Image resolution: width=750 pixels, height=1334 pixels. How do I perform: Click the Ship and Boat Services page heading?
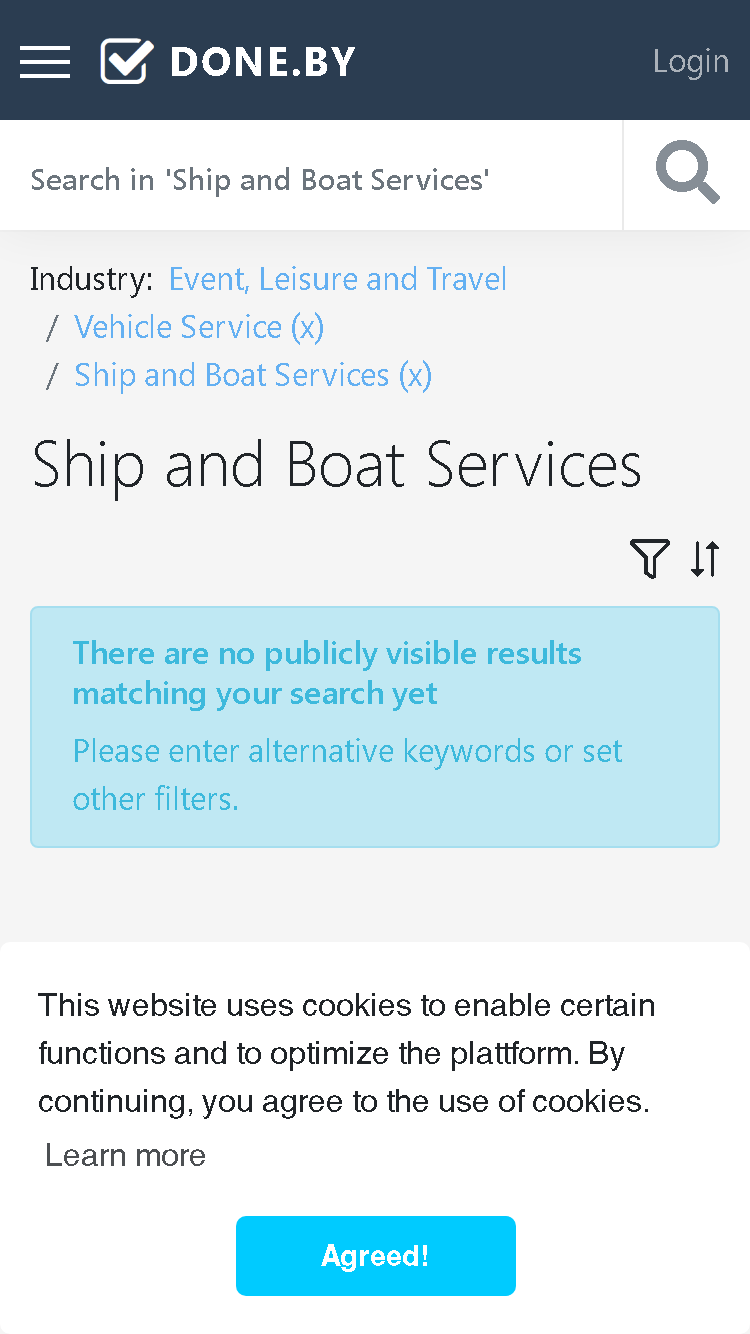pos(337,465)
